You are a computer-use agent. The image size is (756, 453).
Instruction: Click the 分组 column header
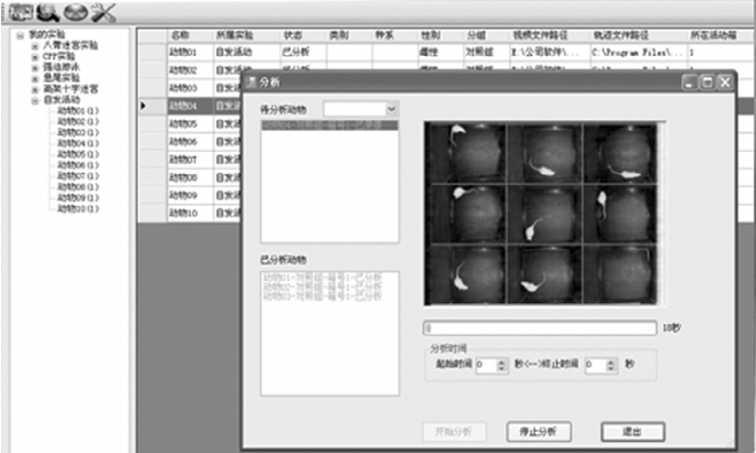coord(486,36)
